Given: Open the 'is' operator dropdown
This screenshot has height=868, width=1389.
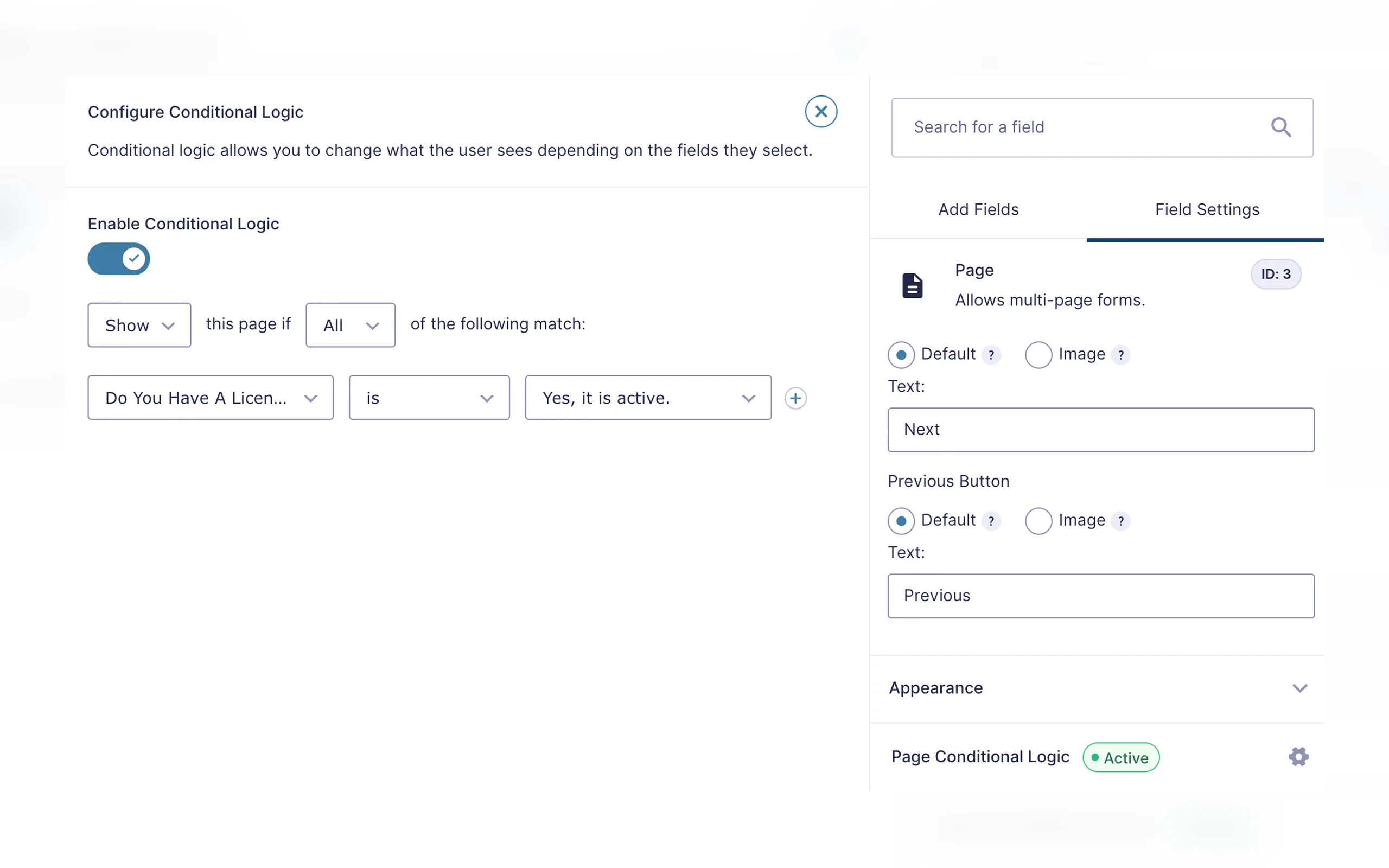Looking at the screenshot, I should click(x=429, y=397).
